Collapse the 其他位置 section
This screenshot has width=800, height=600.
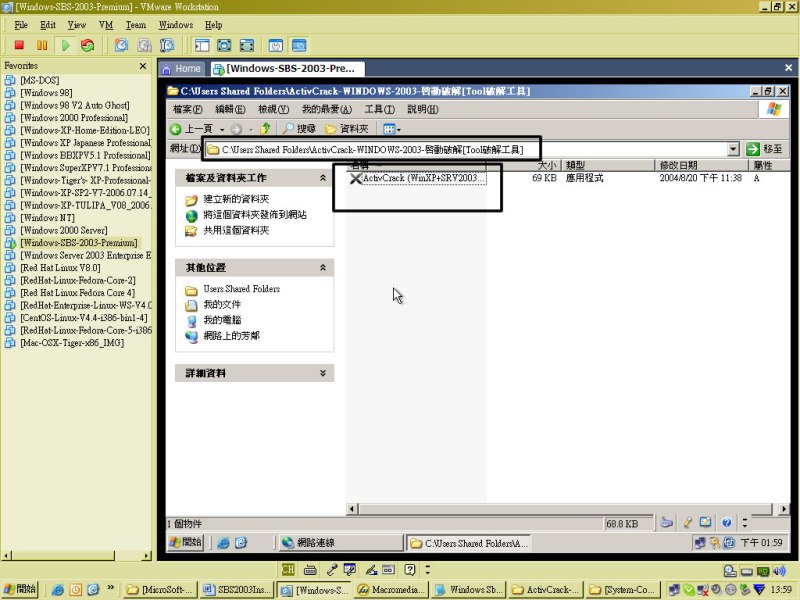(x=322, y=267)
